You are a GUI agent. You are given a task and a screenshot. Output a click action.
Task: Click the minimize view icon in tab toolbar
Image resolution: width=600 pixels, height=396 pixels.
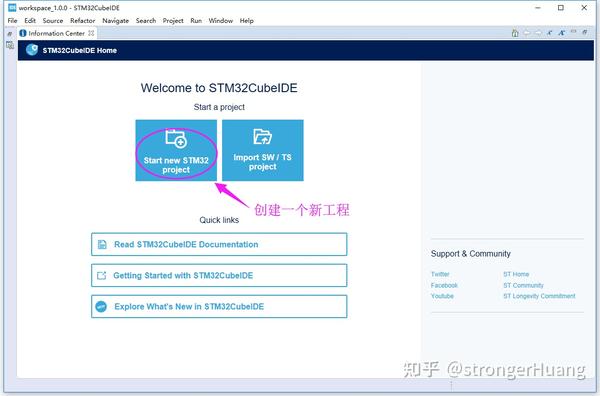[573, 32]
